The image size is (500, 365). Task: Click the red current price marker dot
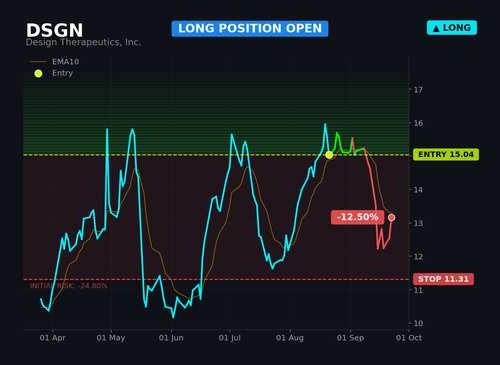pos(391,218)
